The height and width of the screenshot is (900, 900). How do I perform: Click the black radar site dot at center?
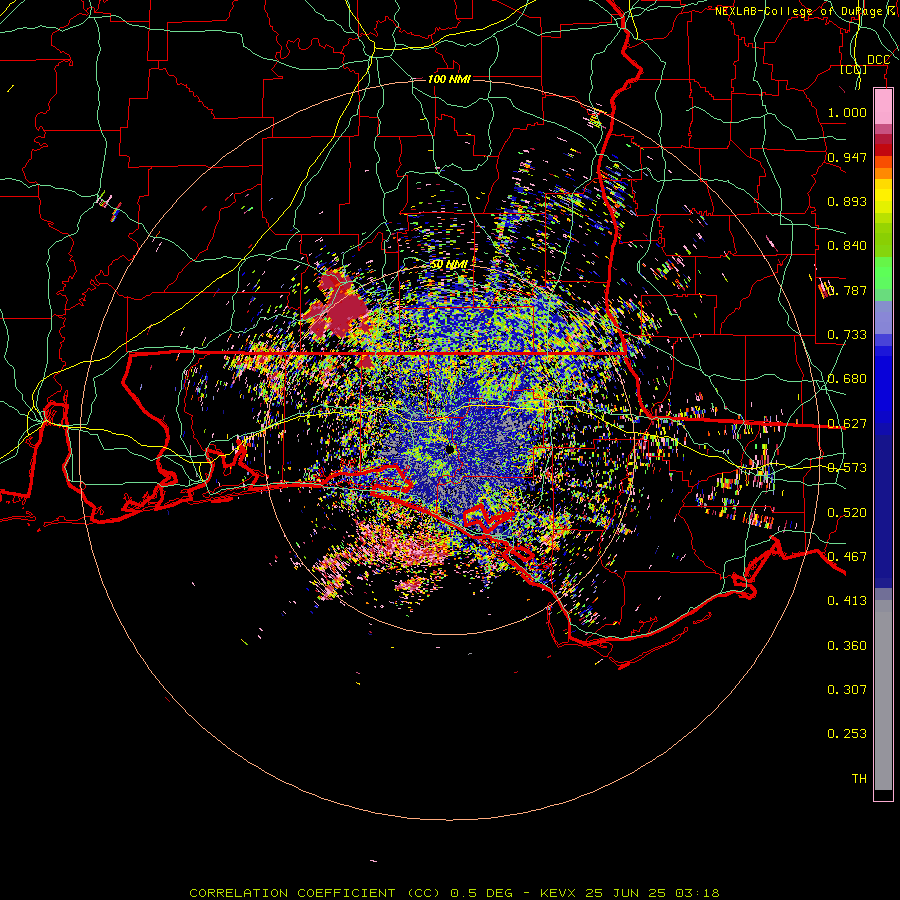tap(450, 449)
